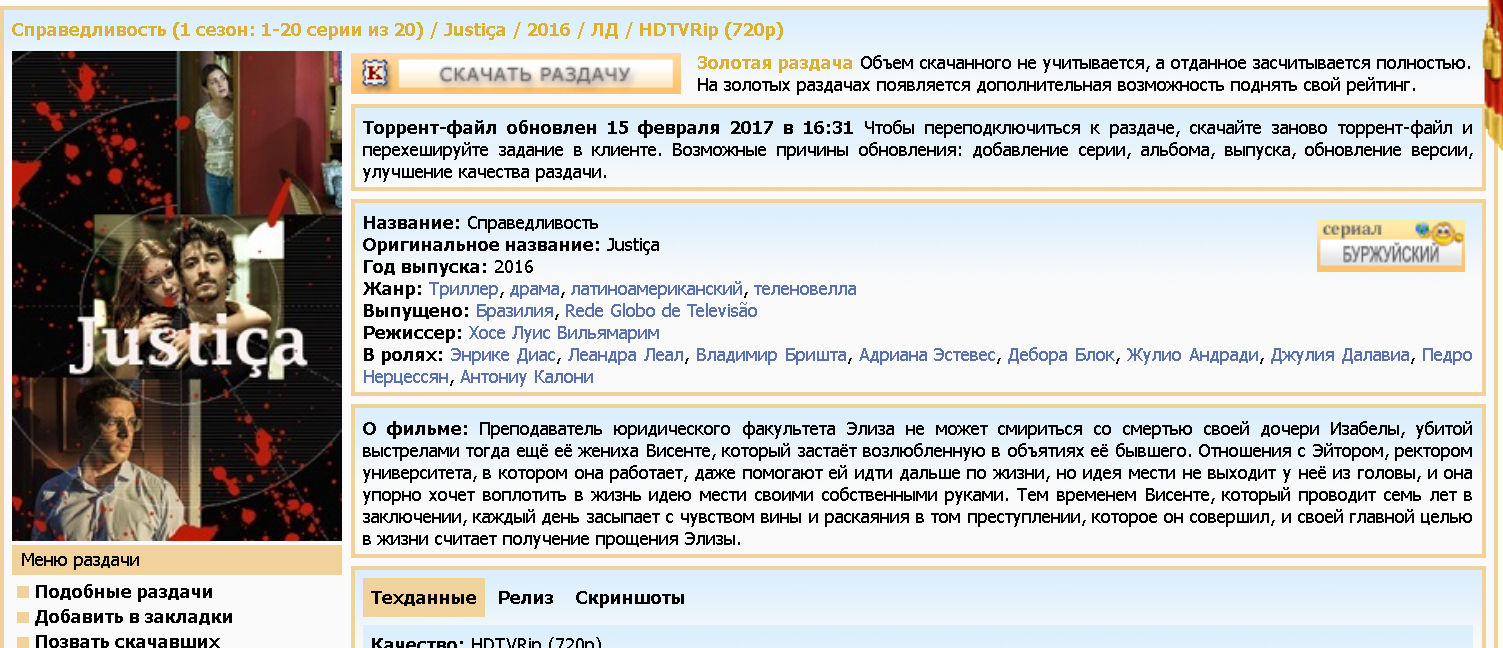The height and width of the screenshot is (648, 1503).
Task: Click the Золотая раздача label
Action: click(775, 63)
